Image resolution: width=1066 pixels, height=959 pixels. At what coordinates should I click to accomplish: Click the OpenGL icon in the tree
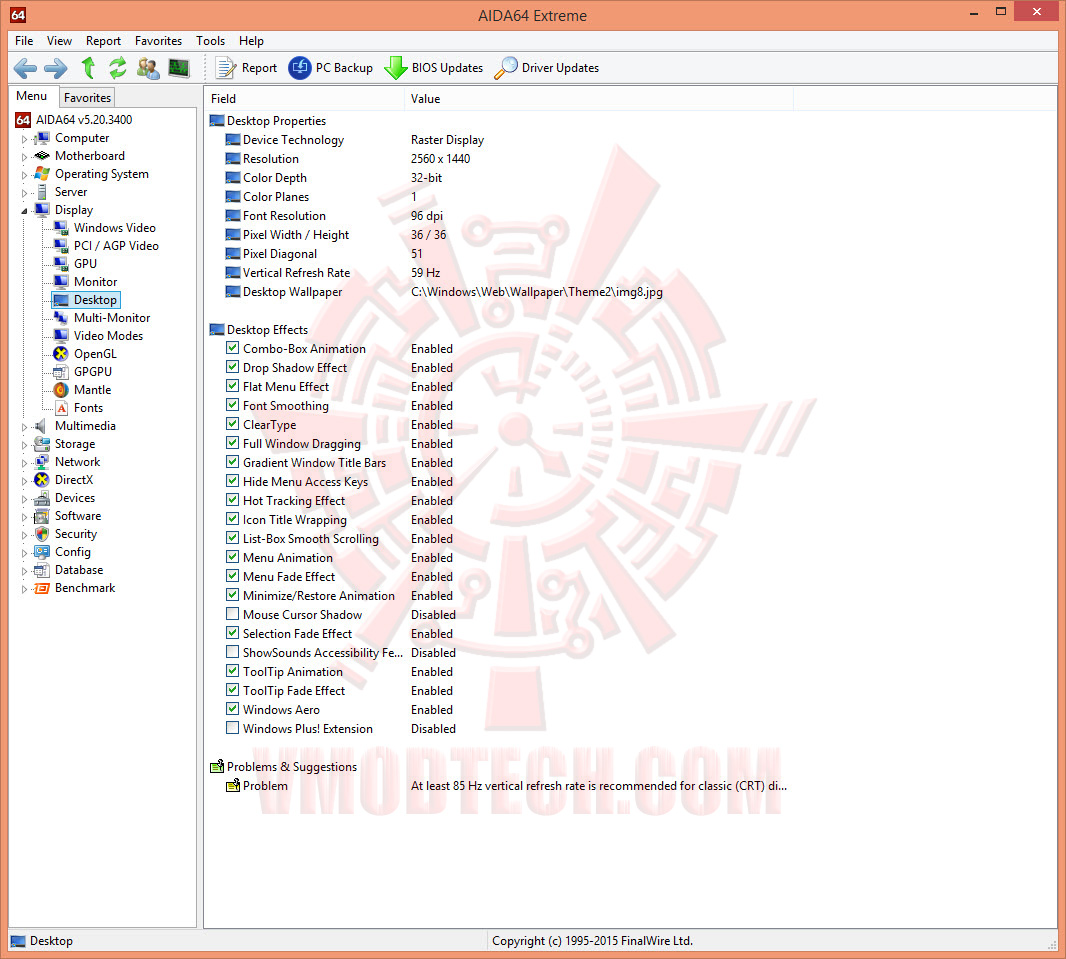(61, 353)
